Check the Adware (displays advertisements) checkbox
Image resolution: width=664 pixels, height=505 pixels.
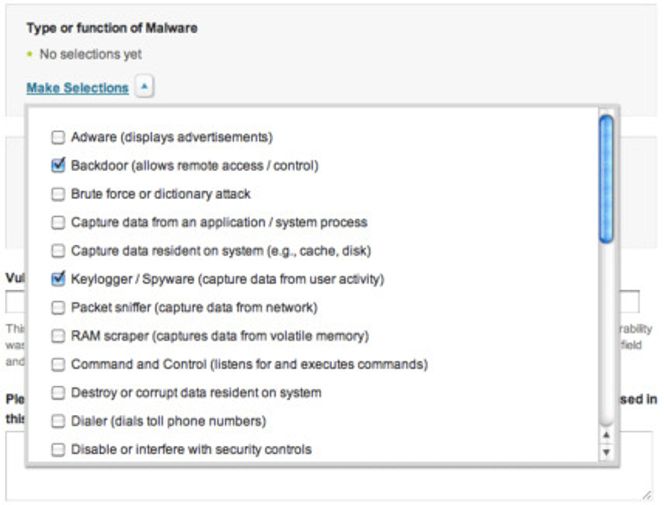(58, 137)
